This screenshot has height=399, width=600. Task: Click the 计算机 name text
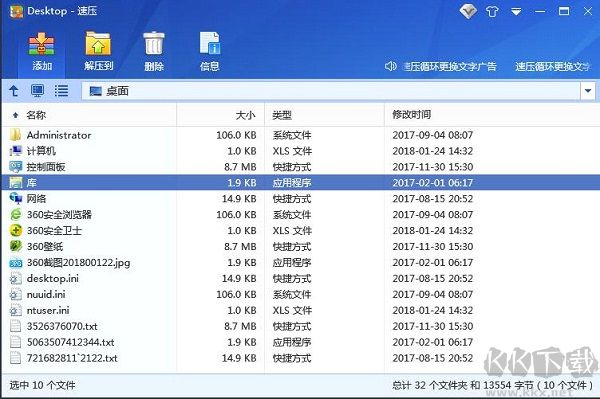click(x=41, y=151)
